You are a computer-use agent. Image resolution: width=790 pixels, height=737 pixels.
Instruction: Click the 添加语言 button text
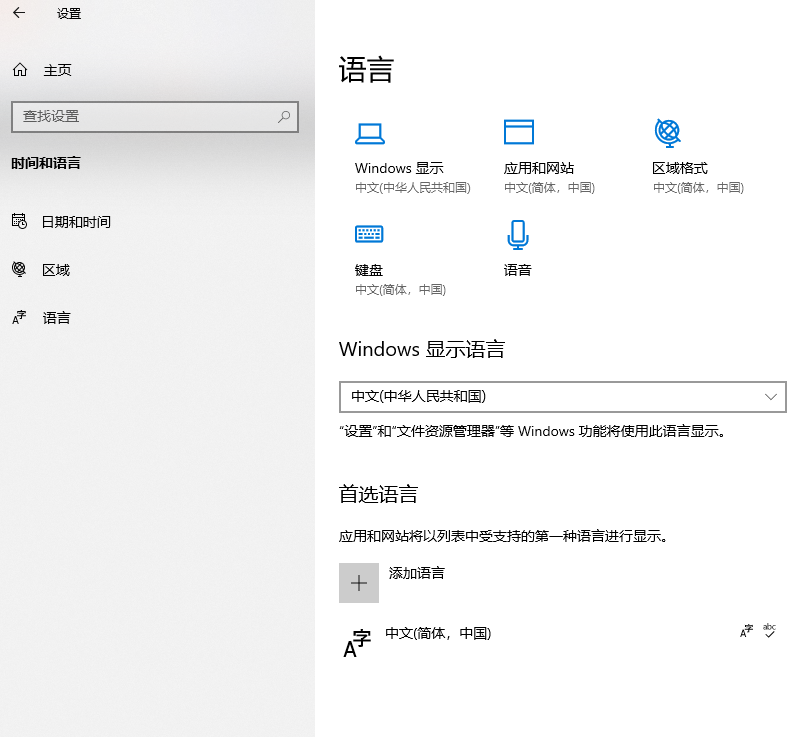point(417,573)
